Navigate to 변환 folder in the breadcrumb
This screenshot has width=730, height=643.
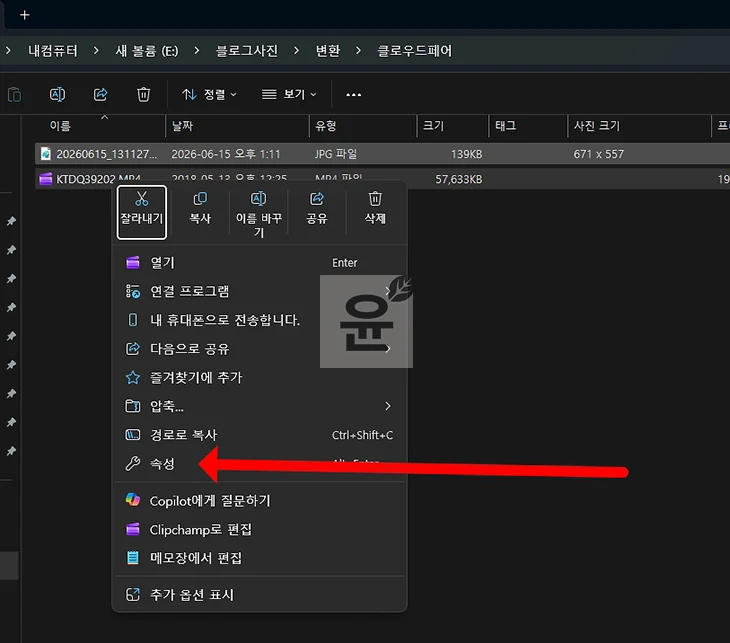(328, 50)
